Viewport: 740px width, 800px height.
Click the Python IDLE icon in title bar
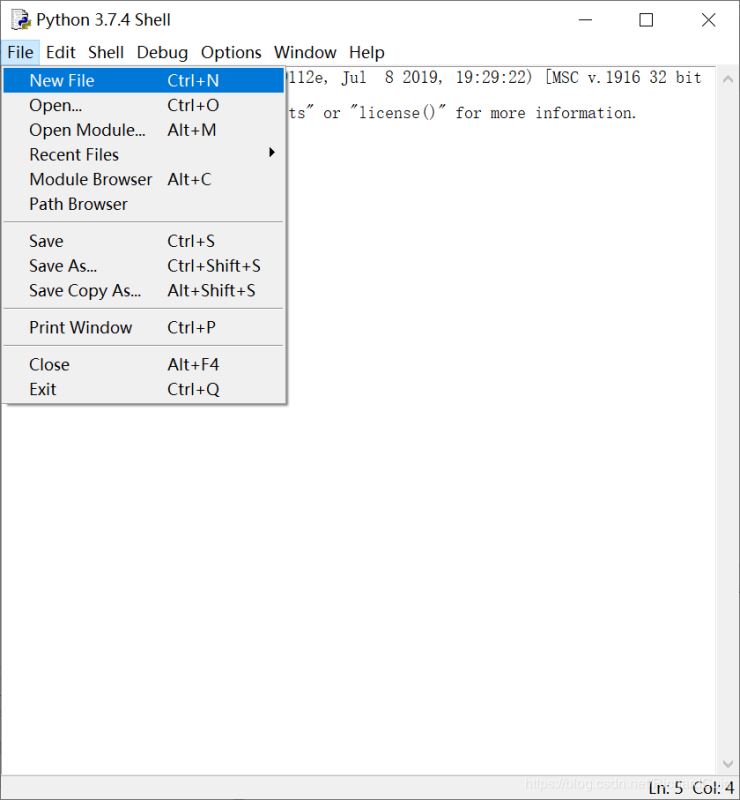point(21,20)
